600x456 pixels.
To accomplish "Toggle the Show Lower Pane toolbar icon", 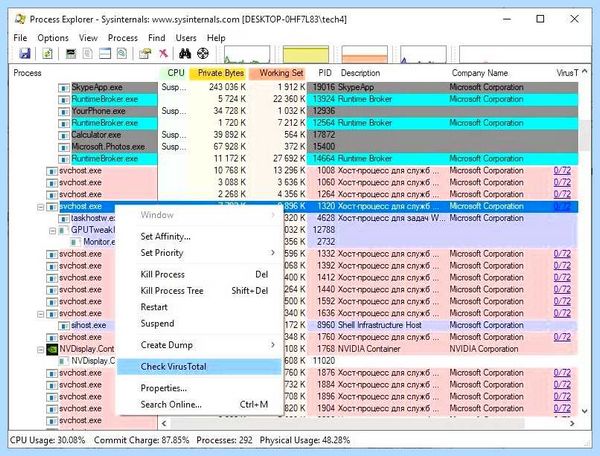I will [105, 54].
